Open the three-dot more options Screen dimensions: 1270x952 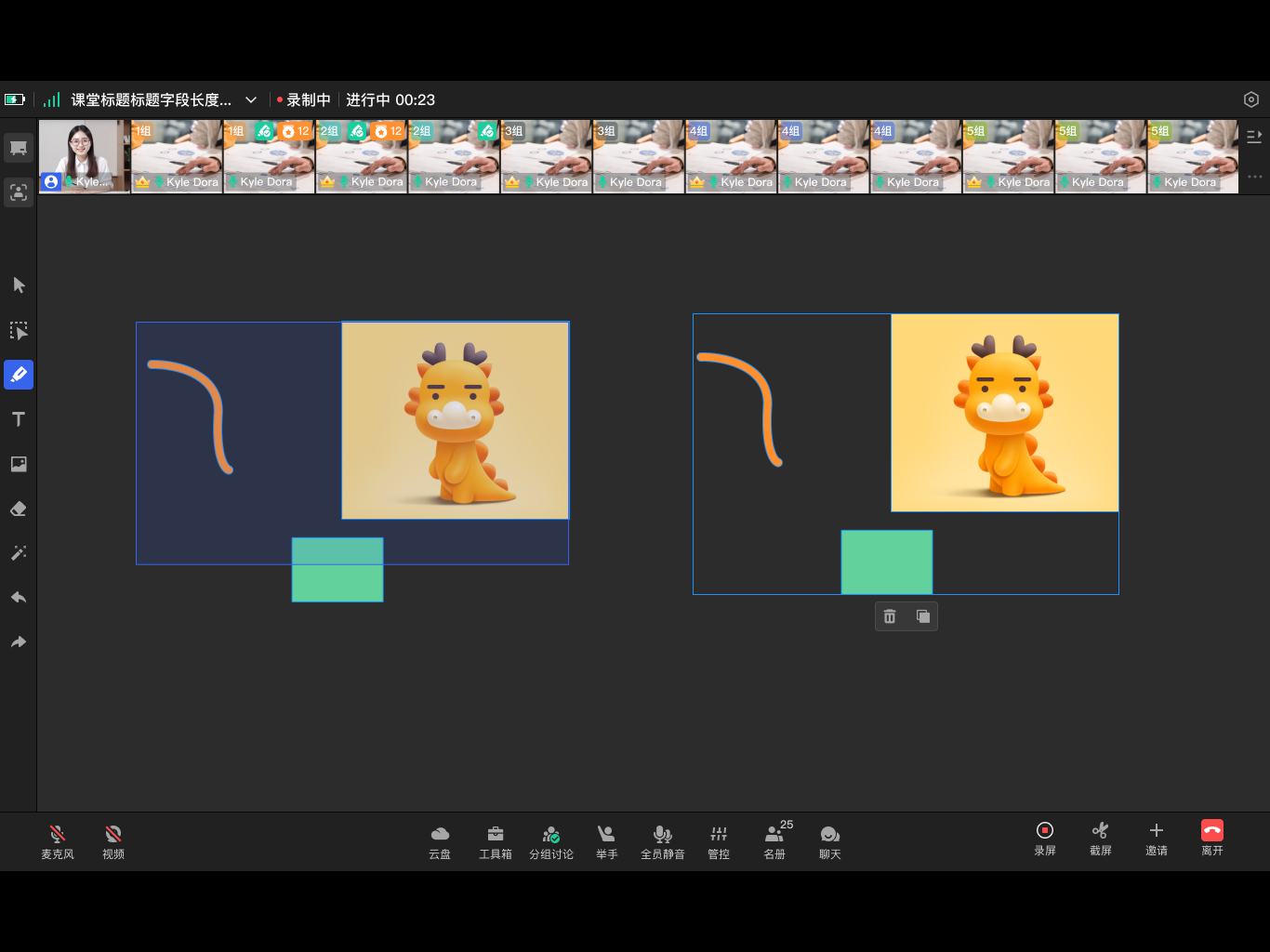(x=1254, y=177)
